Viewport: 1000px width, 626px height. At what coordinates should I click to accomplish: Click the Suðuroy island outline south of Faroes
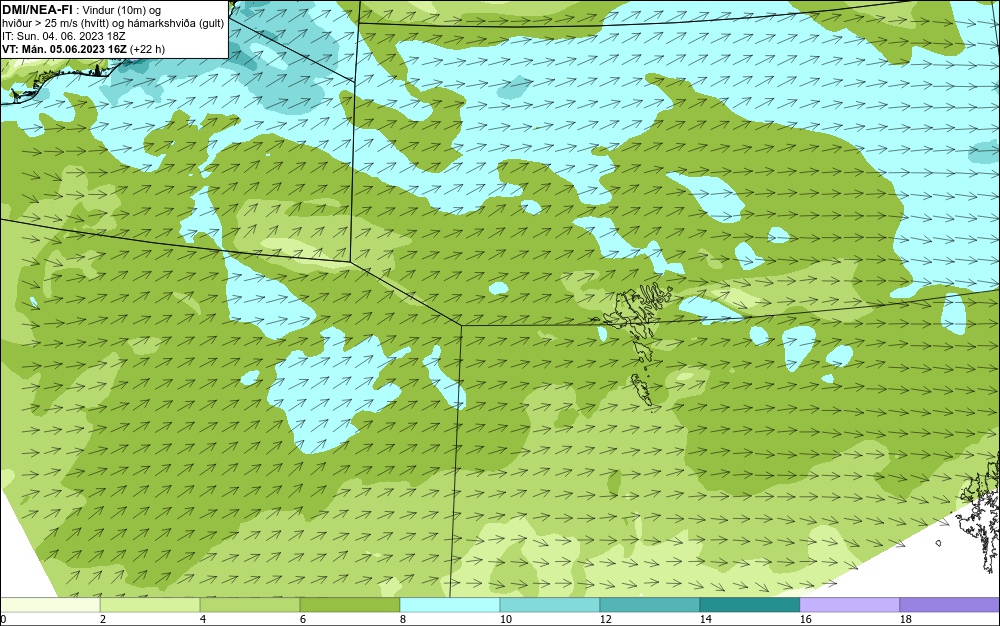point(642,390)
